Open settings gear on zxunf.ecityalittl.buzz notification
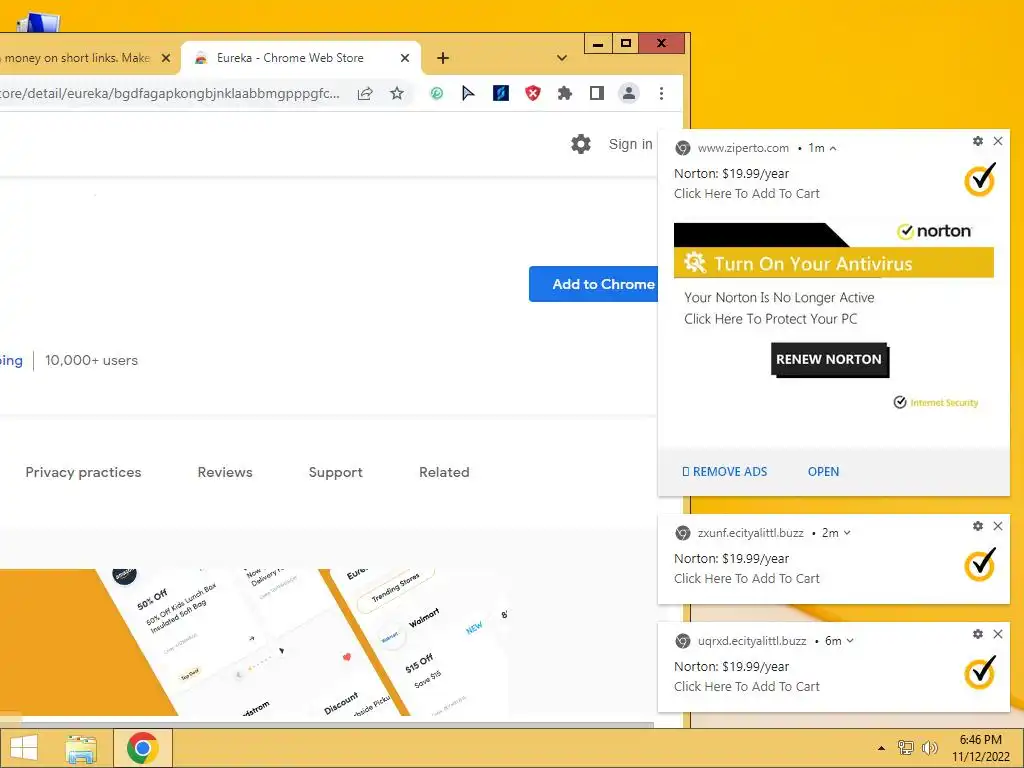The width and height of the screenshot is (1024, 768). [978, 526]
